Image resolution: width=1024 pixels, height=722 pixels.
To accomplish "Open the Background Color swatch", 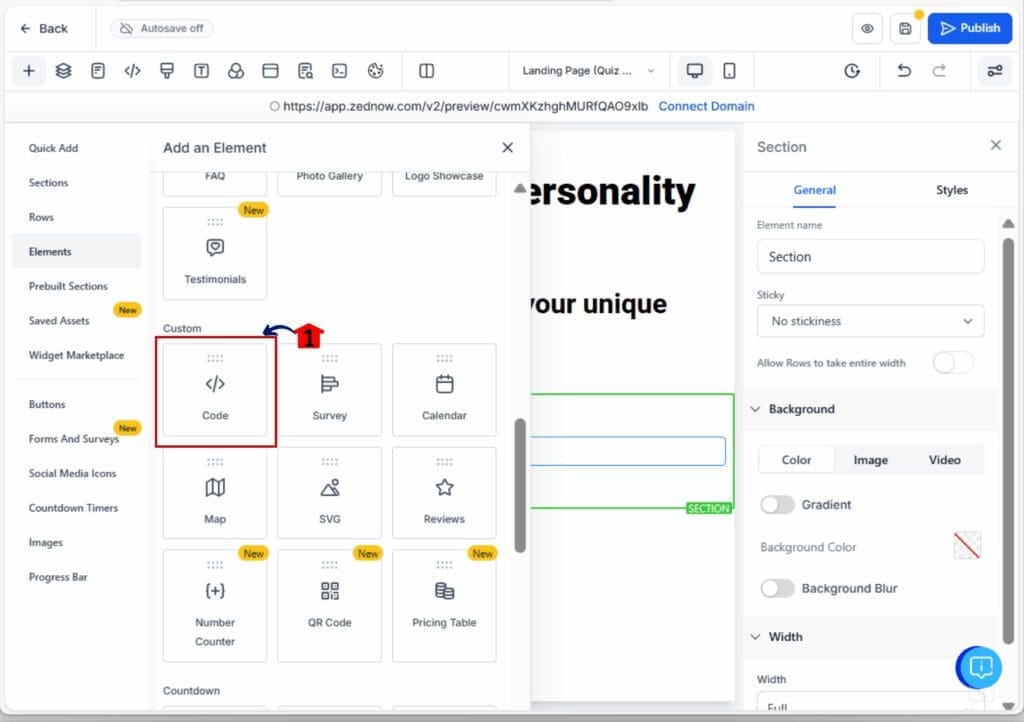I will (x=967, y=546).
